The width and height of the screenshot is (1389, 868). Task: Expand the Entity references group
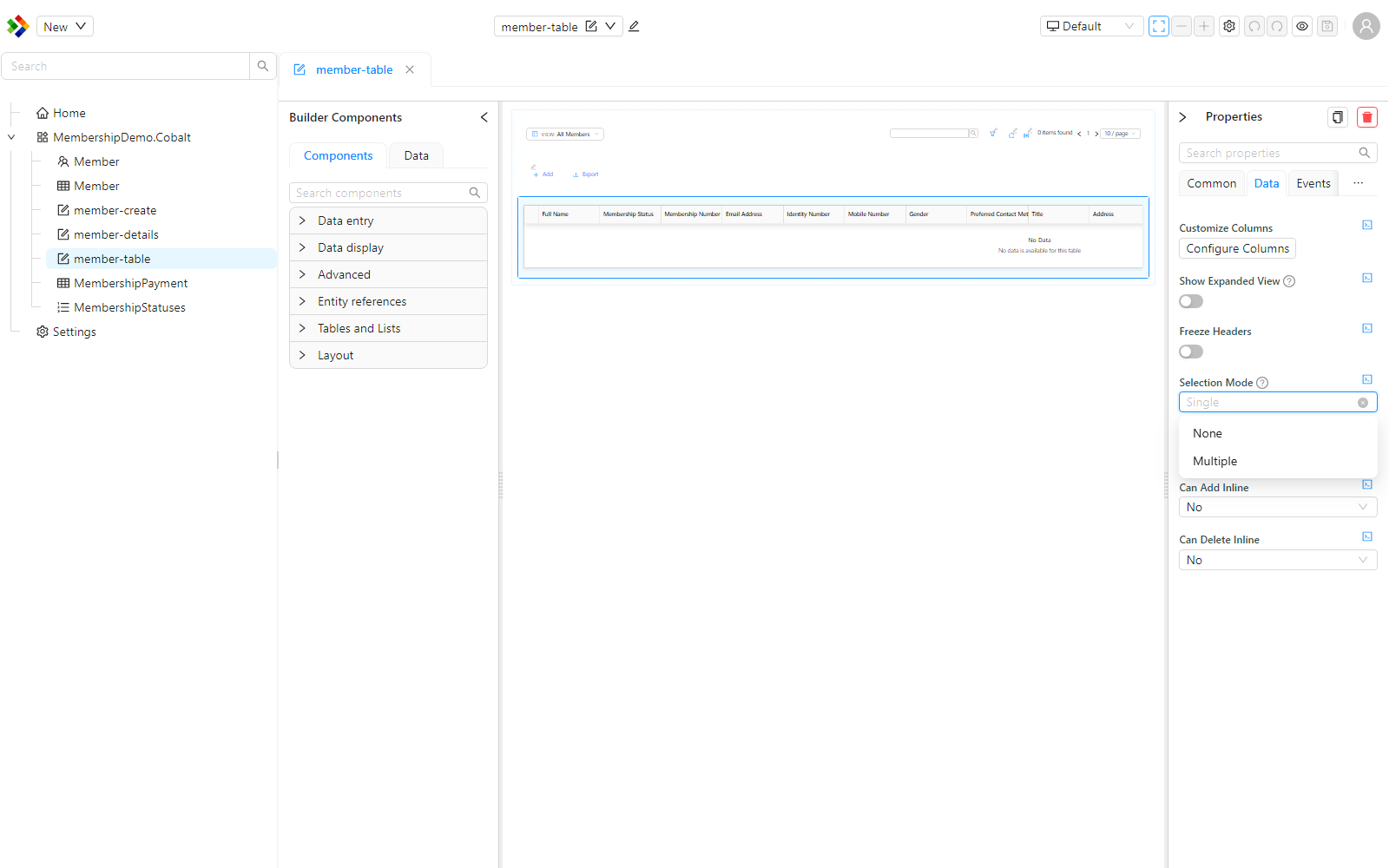tap(388, 301)
